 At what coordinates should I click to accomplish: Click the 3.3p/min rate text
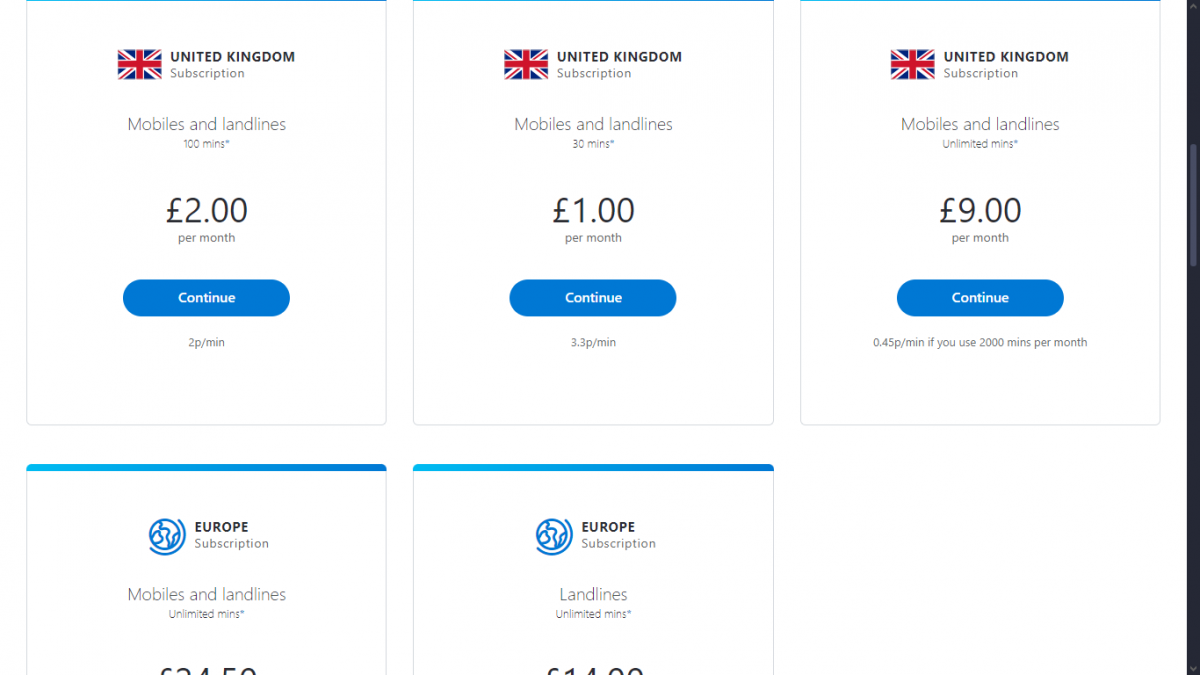pos(593,342)
